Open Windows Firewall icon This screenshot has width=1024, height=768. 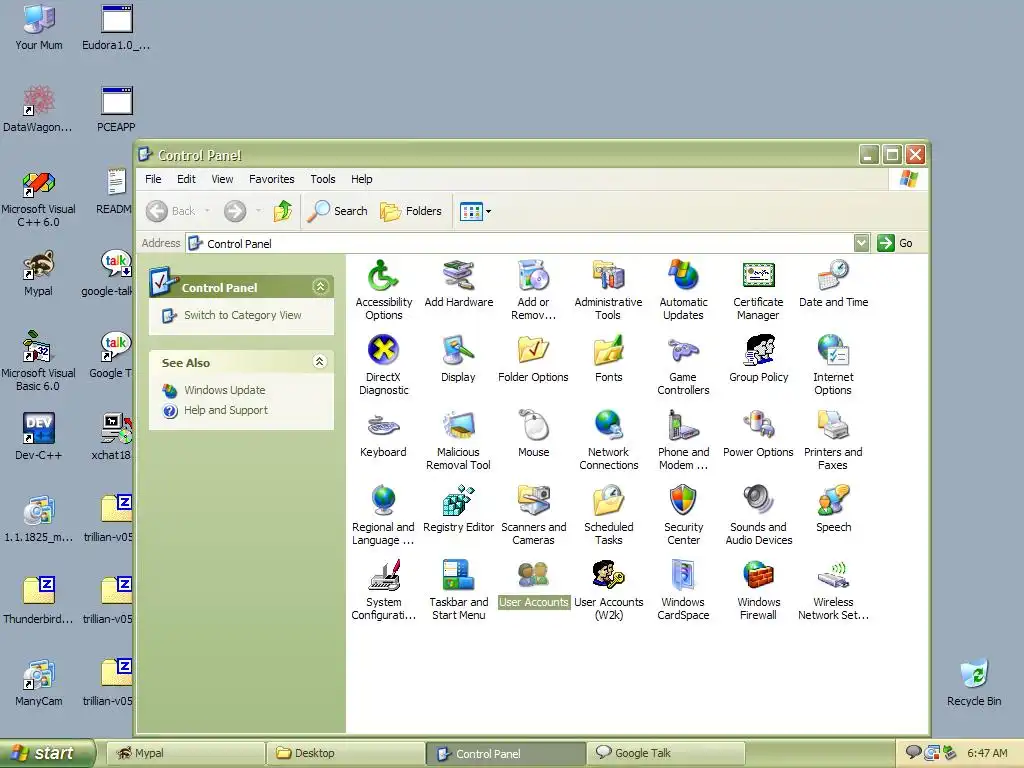tap(758, 590)
